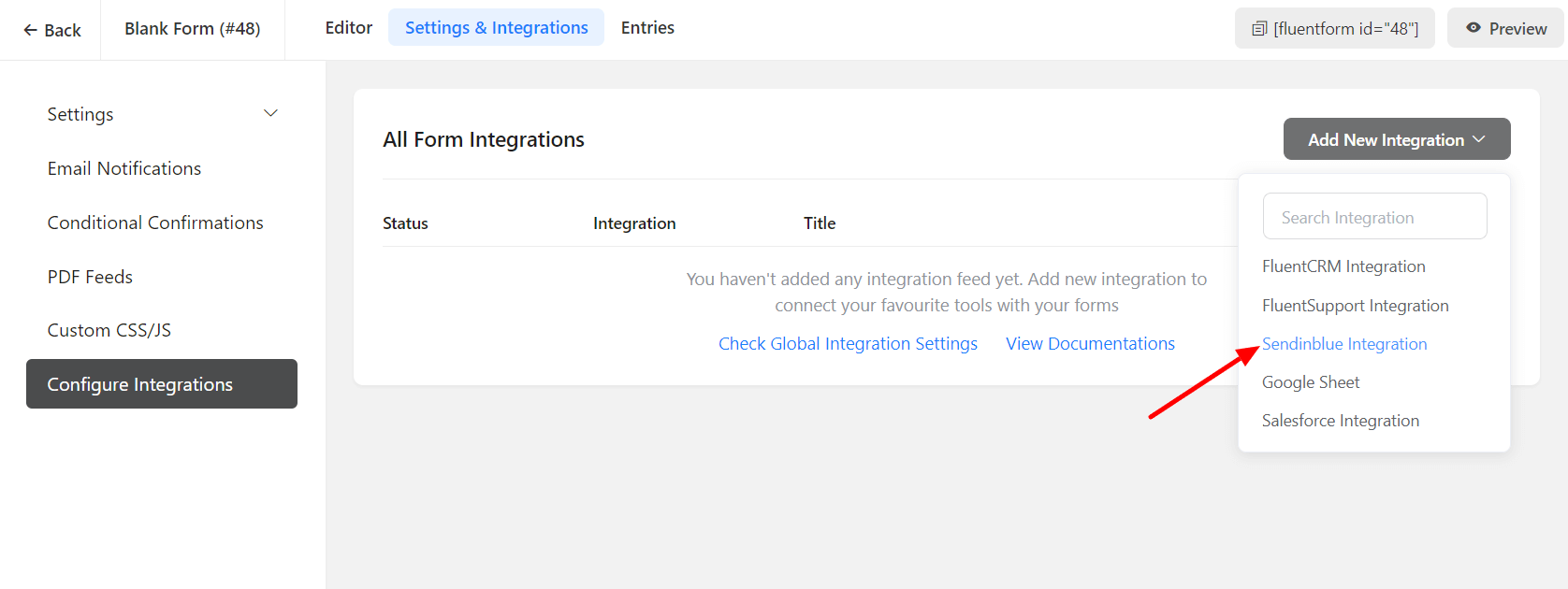The width and height of the screenshot is (1568, 589).
Task: Select Sendinblue Integration from the dropdown
Action: tap(1344, 344)
